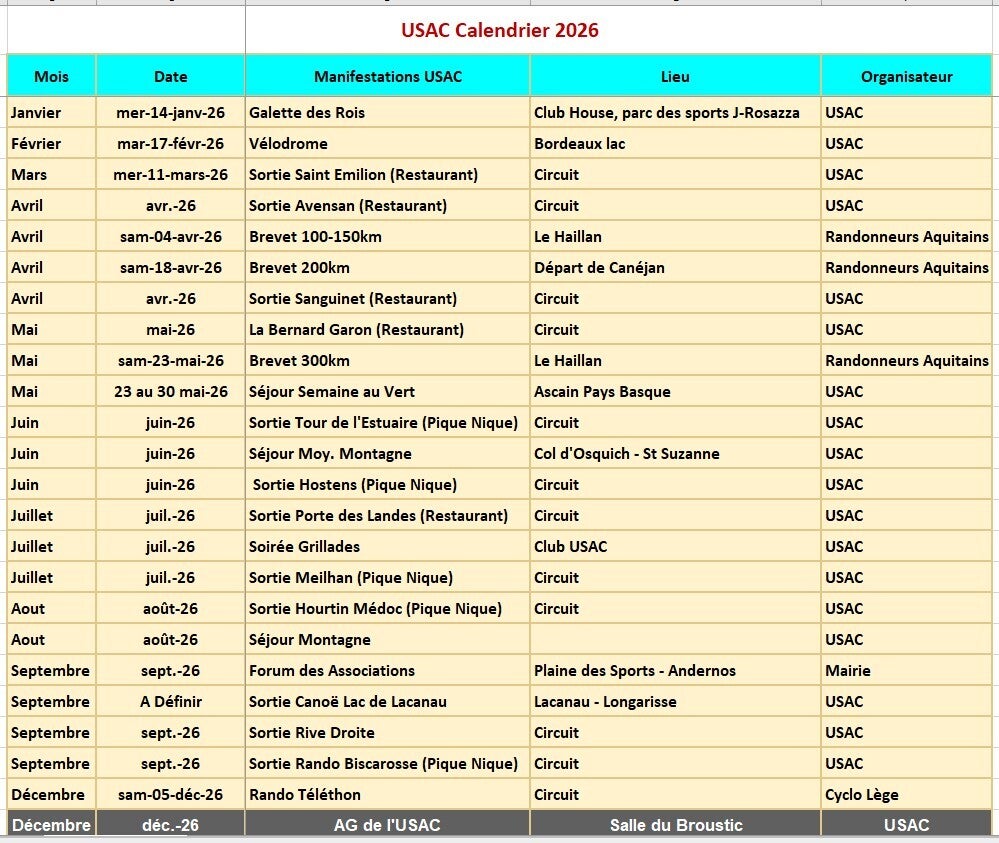Click the mar-17-févr-26 date cell
The image size is (999, 843).
point(170,143)
